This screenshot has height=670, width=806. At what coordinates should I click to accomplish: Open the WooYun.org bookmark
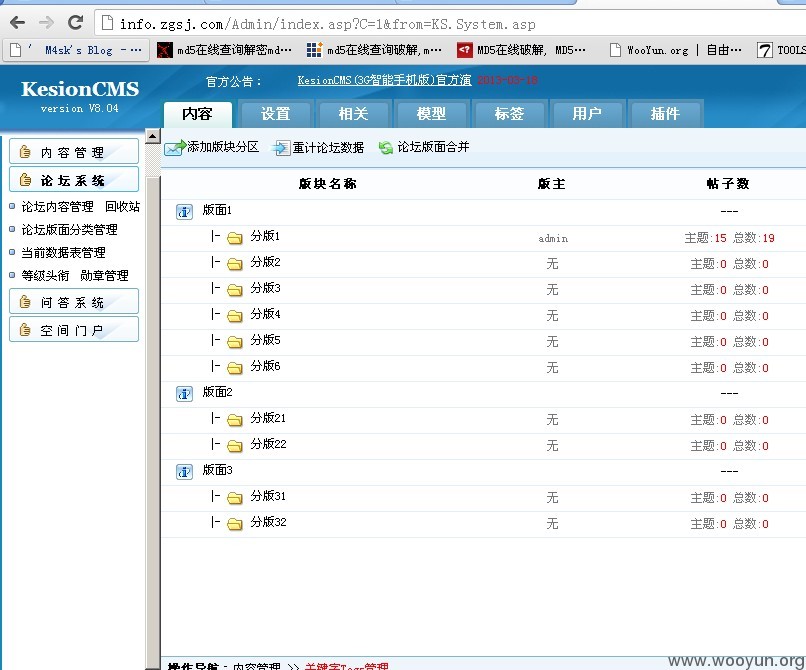click(675, 50)
